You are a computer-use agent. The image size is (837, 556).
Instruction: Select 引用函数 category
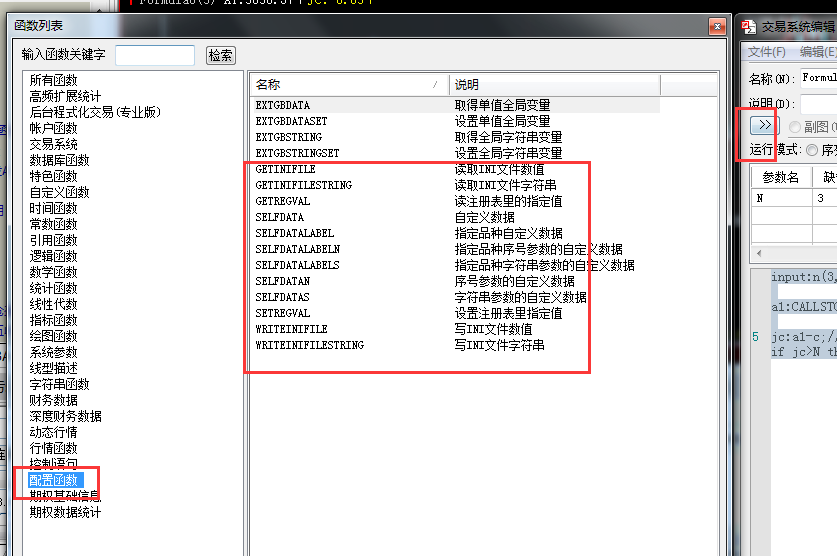[53, 240]
